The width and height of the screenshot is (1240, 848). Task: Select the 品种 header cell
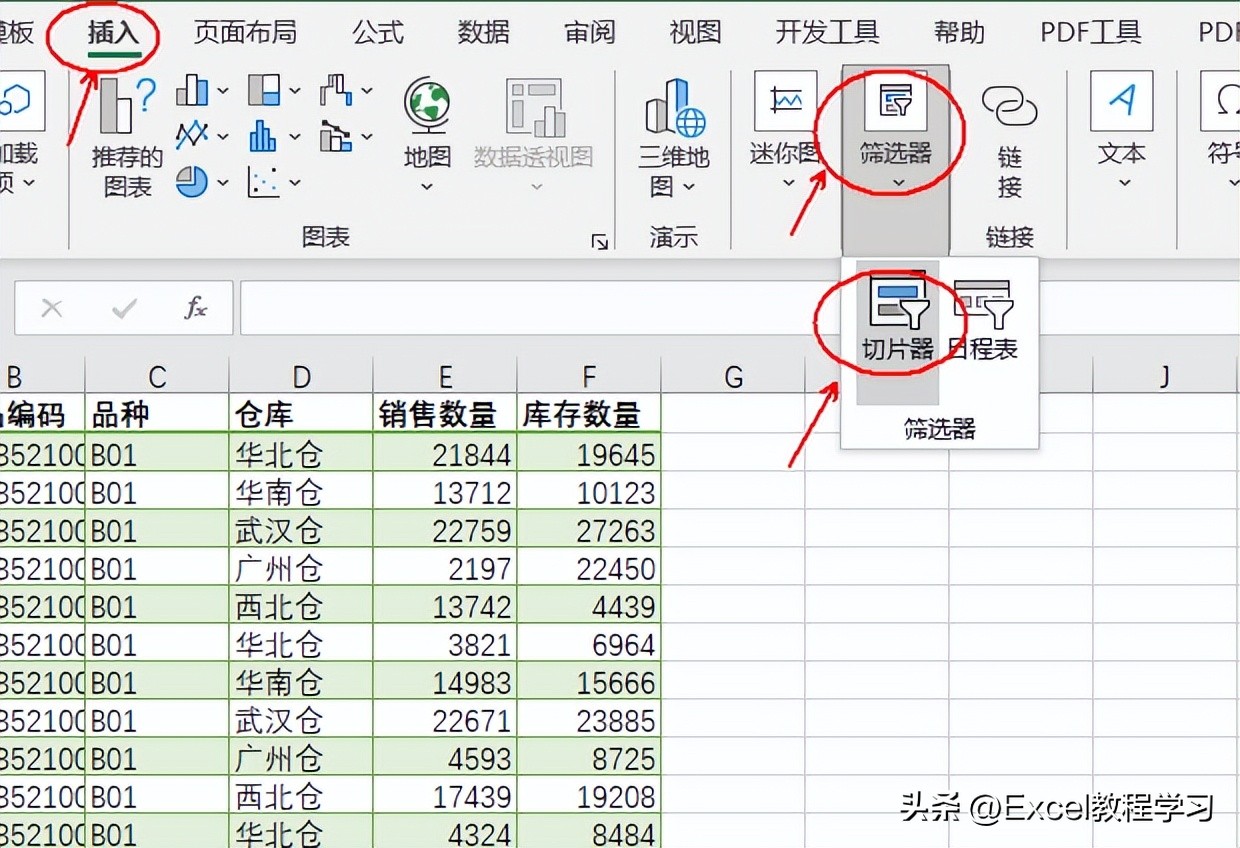pos(157,414)
